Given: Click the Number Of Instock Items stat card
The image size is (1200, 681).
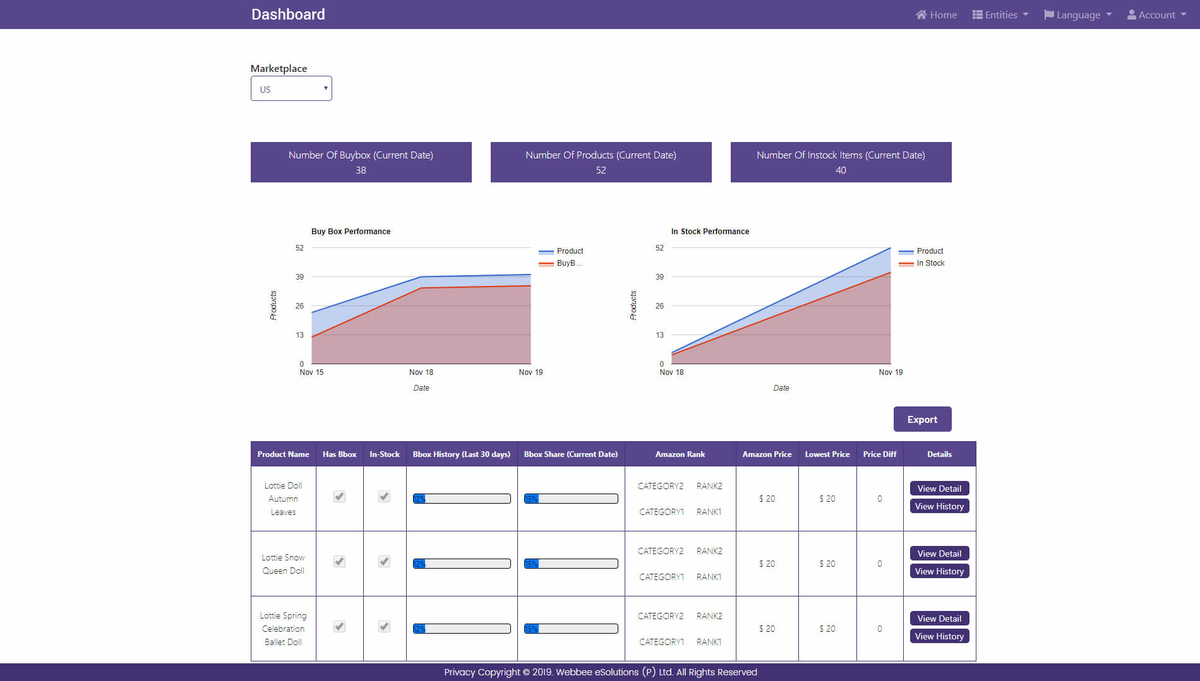Looking at the screenshot, I should click(x=841, y=162).
